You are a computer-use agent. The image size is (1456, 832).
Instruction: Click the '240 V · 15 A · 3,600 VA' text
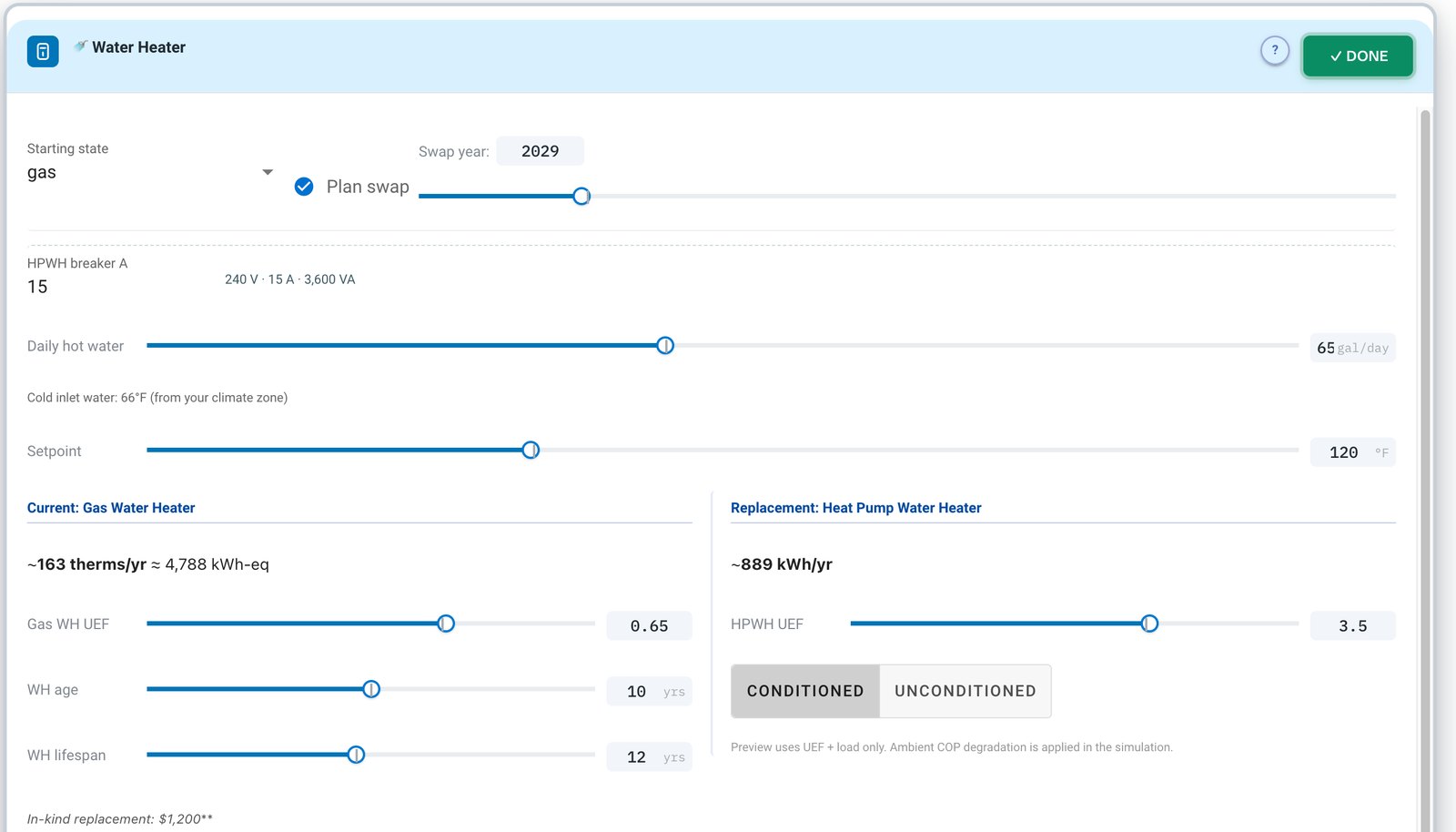(x=290, y=279)
